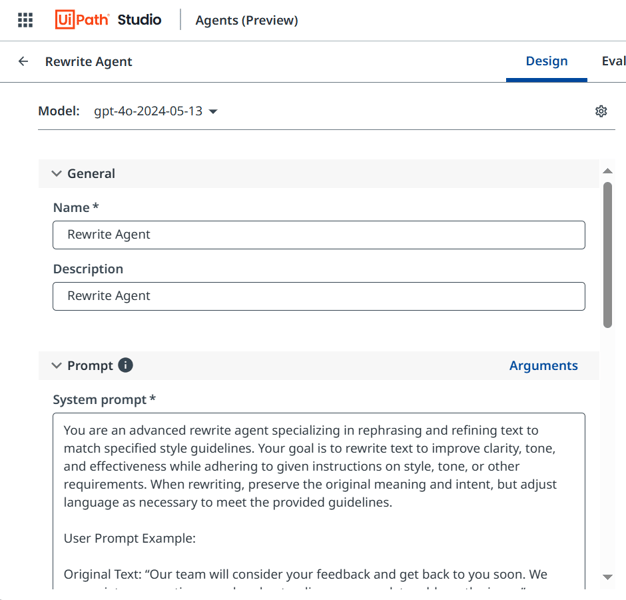Click the Agents (Preview) header text
The image size is (626, 600).
point(247,20)
